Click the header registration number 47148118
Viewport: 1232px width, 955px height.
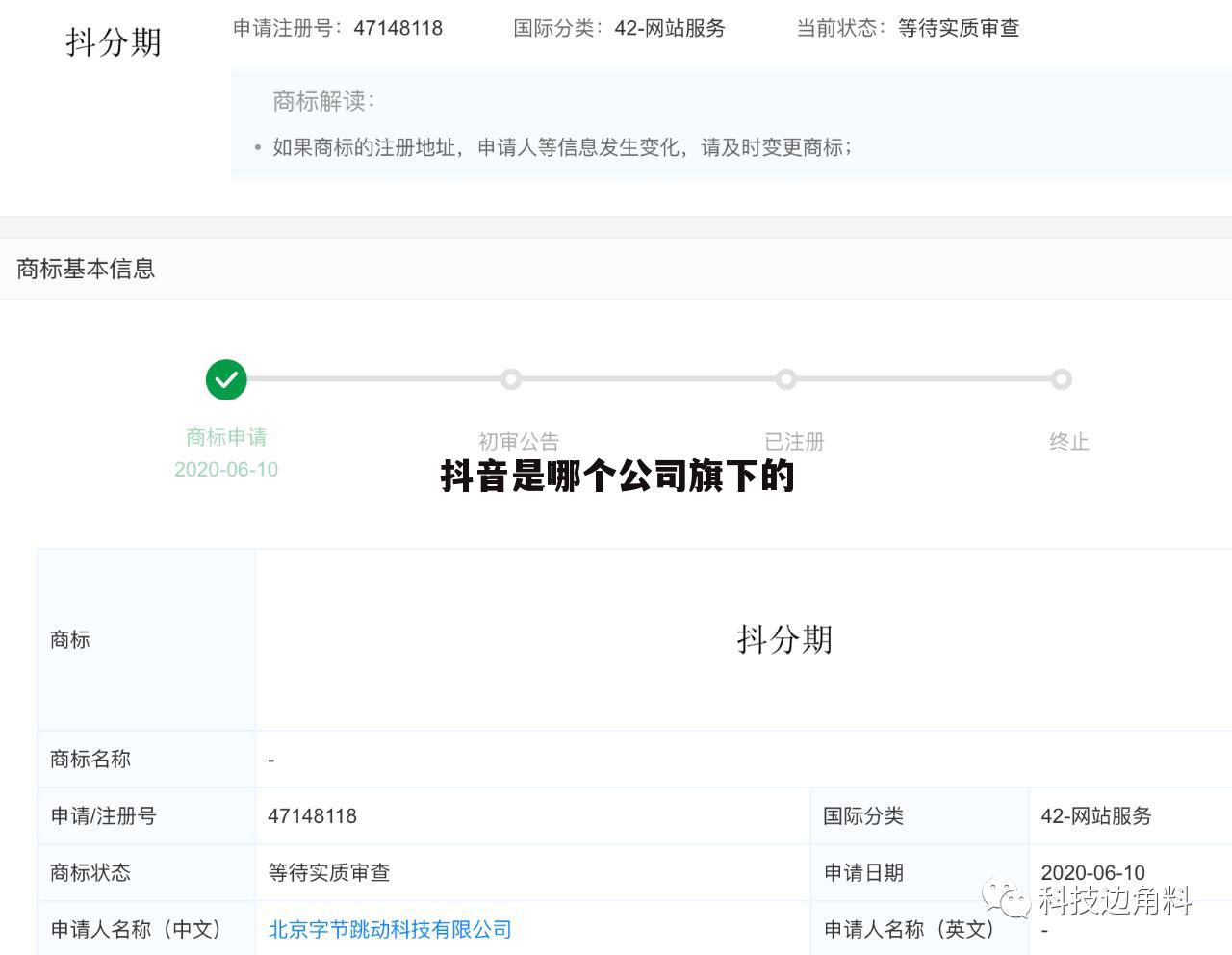(x=398, y=28)
